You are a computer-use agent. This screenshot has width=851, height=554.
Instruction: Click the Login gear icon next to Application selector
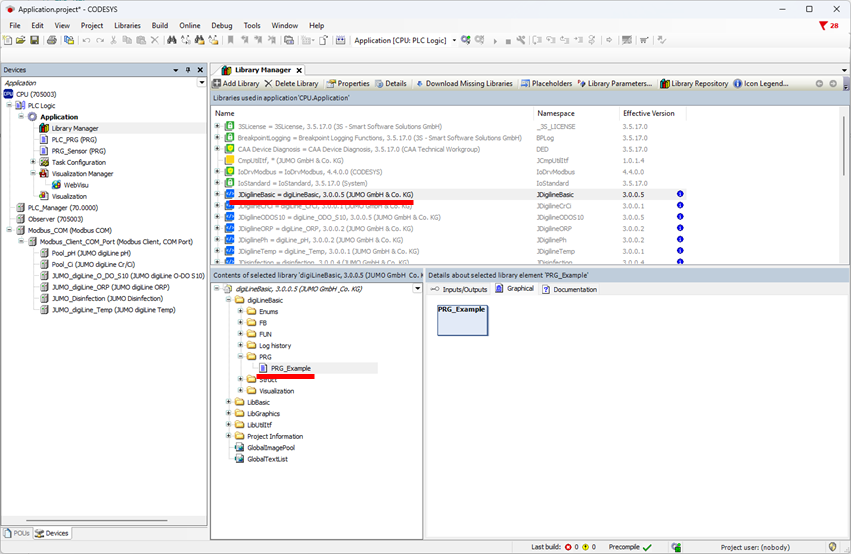pyautogui.click(x=466, y=40)
